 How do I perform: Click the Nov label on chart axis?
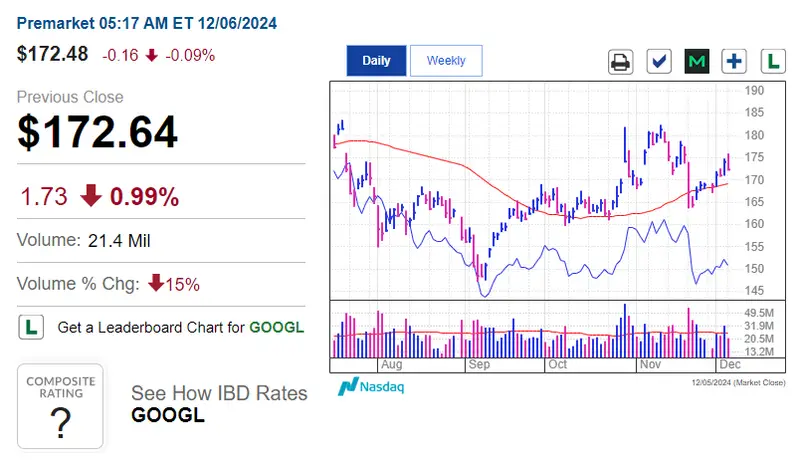click(x=650, y=364)
